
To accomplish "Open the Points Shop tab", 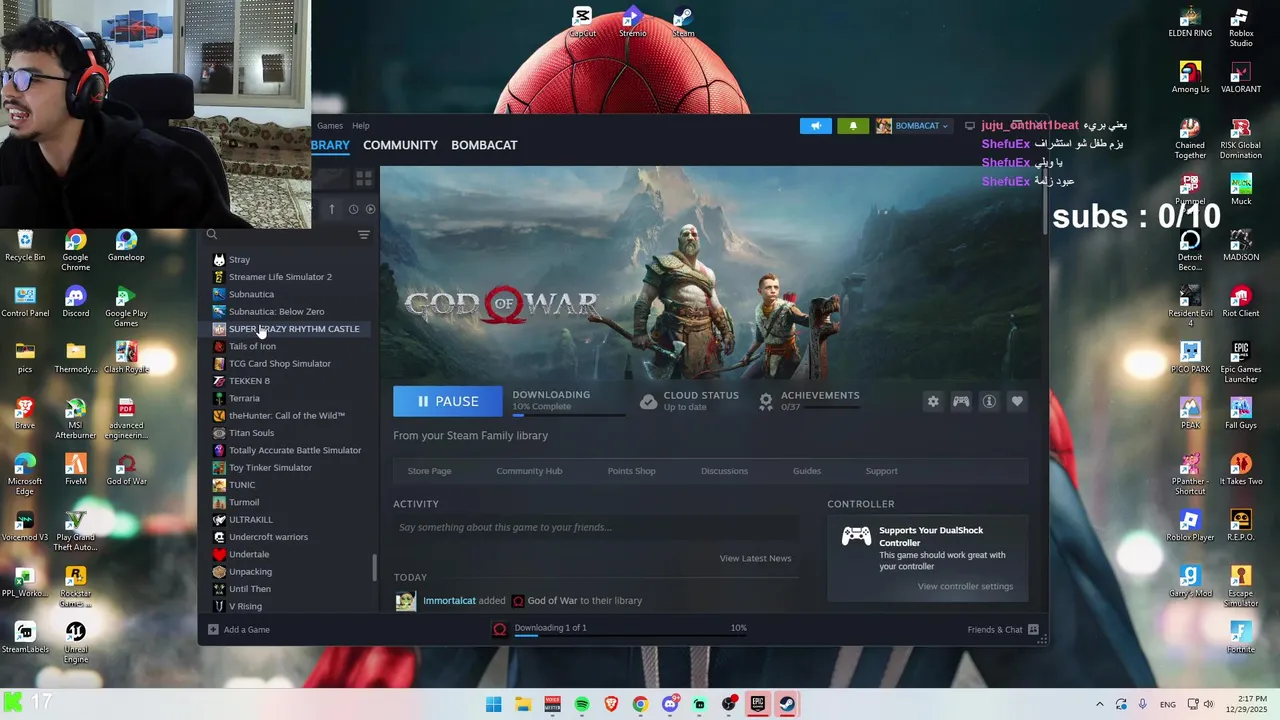I will (632, 471).
